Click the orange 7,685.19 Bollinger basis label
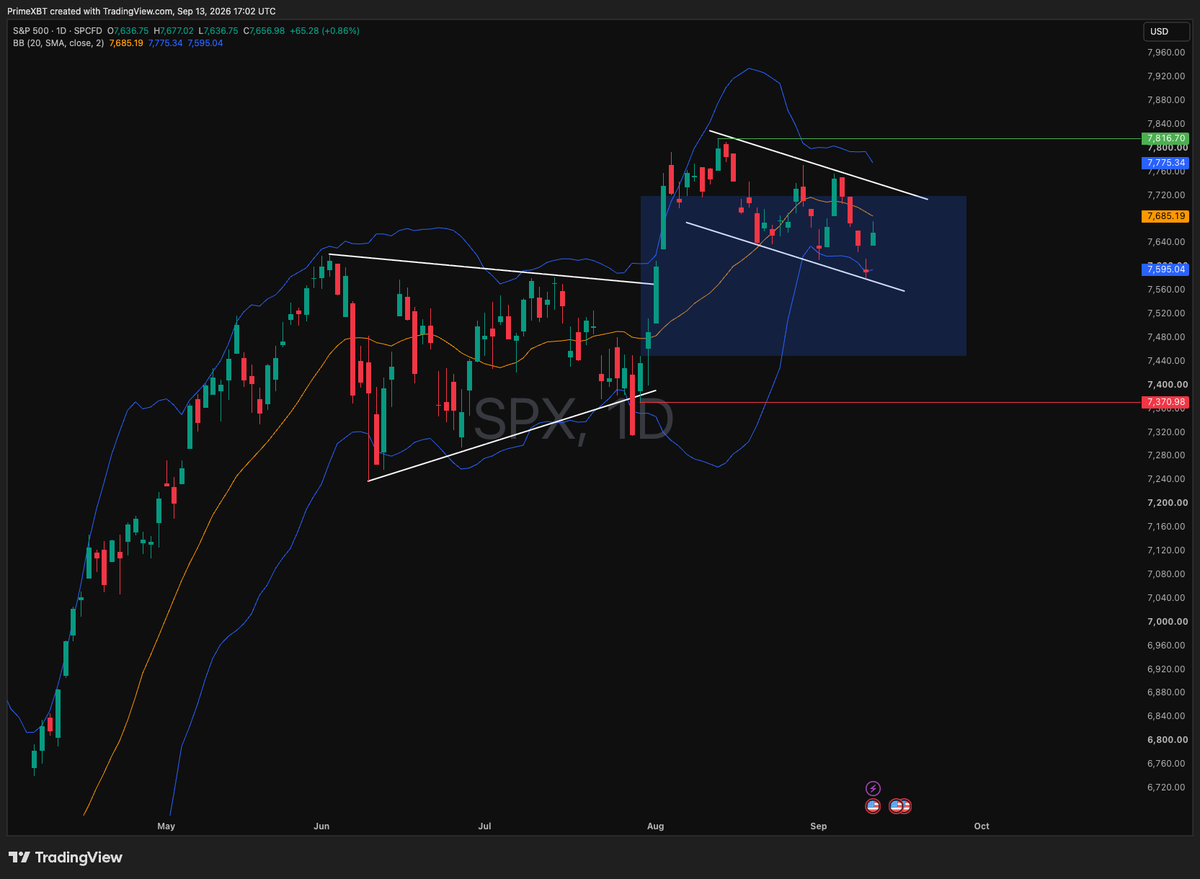This screenshot has height=879, width=1200. pyautogui.click(x=1164, y=216)
